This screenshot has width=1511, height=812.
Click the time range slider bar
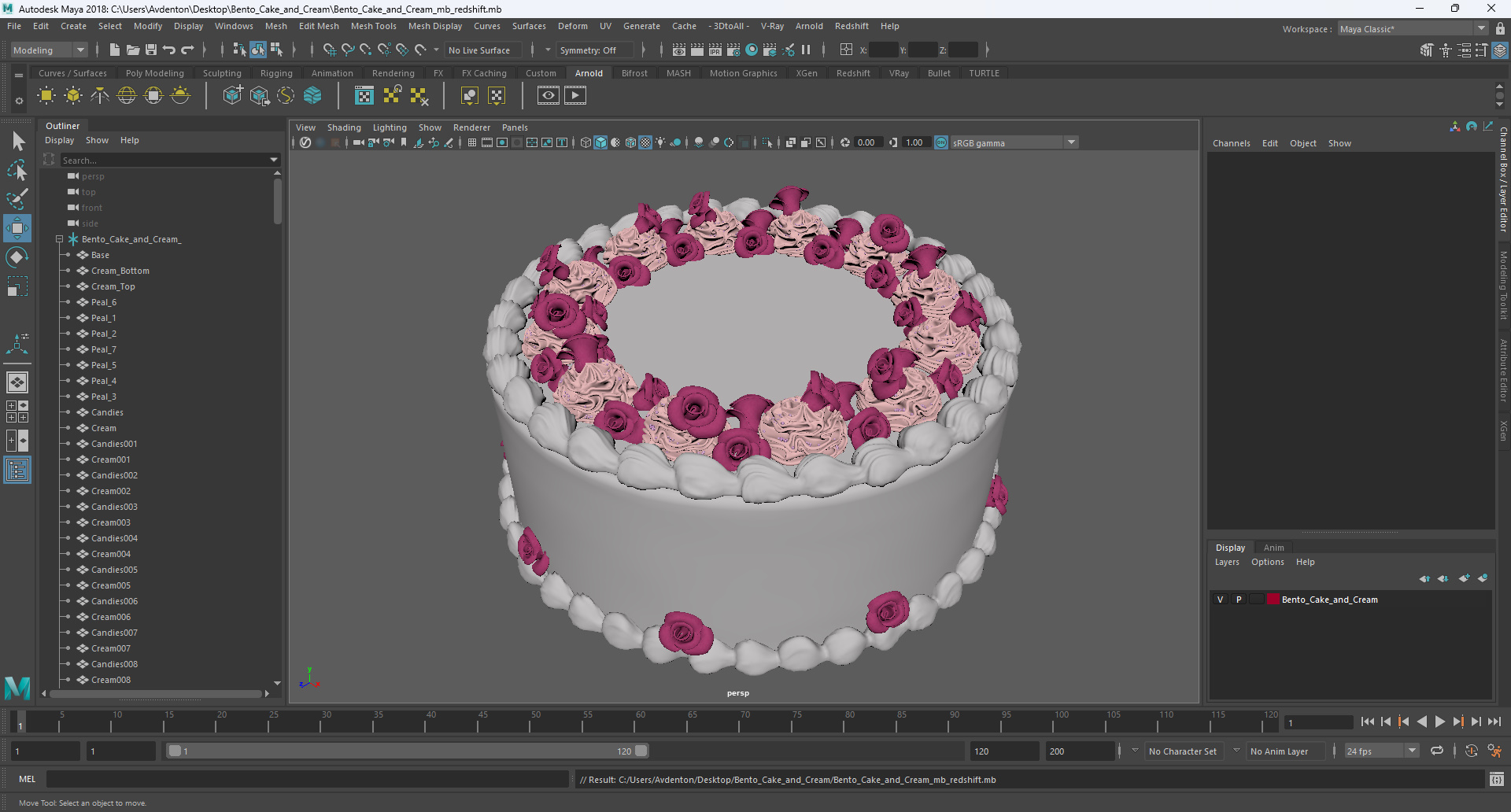(408, 751)
